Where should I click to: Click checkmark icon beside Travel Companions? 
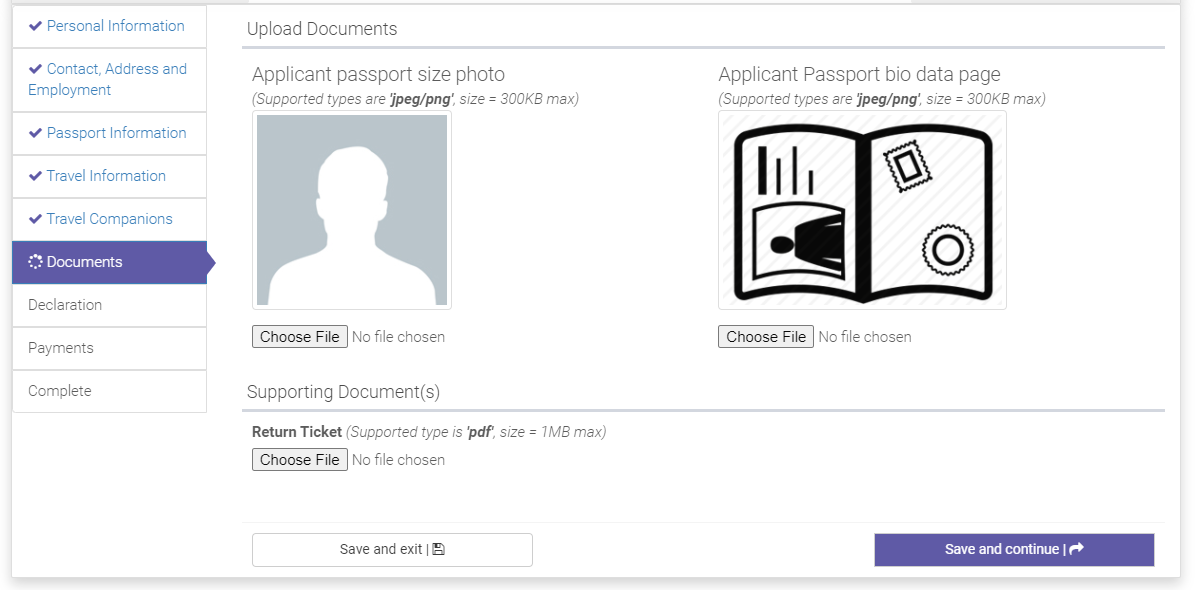pyautogui.click(x=35, y=219)
